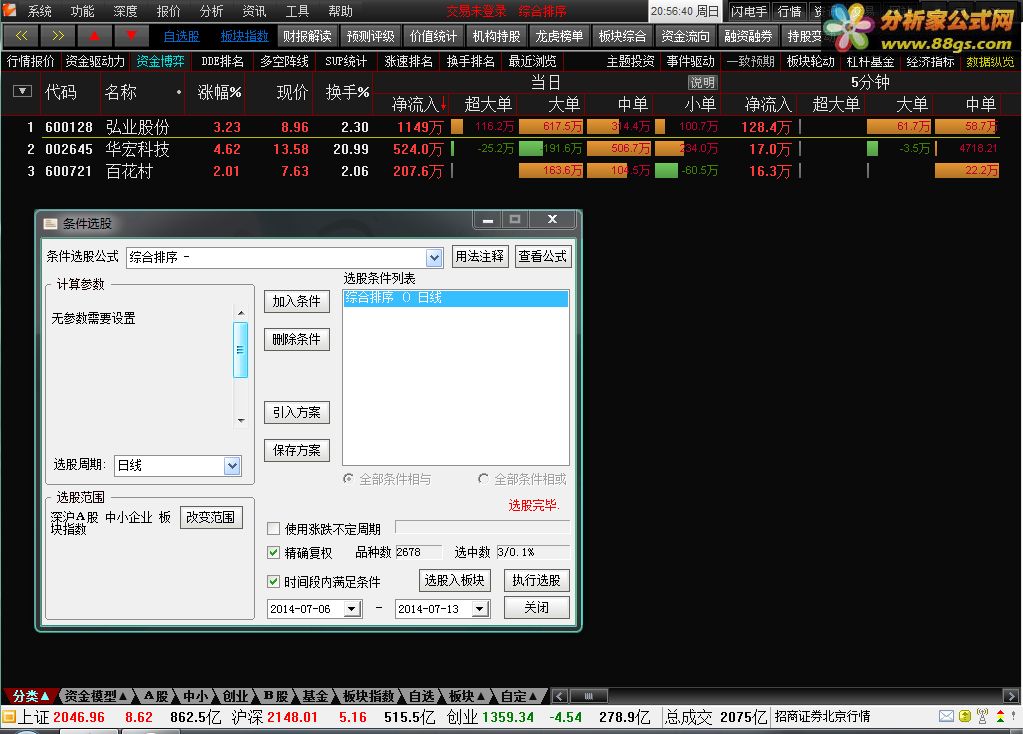Click the antenna signal icon in status bar
1023x734 pixels.
(983, 716)
